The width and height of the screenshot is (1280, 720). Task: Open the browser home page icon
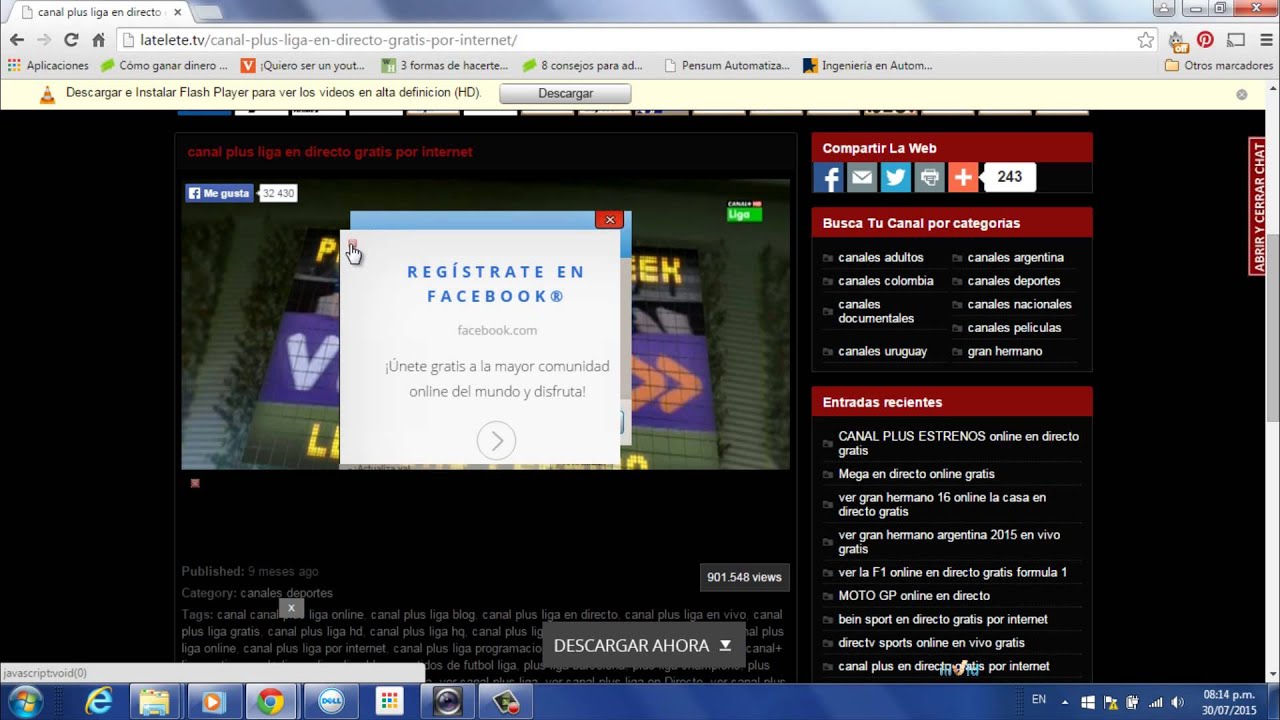(x=98, y=40)
